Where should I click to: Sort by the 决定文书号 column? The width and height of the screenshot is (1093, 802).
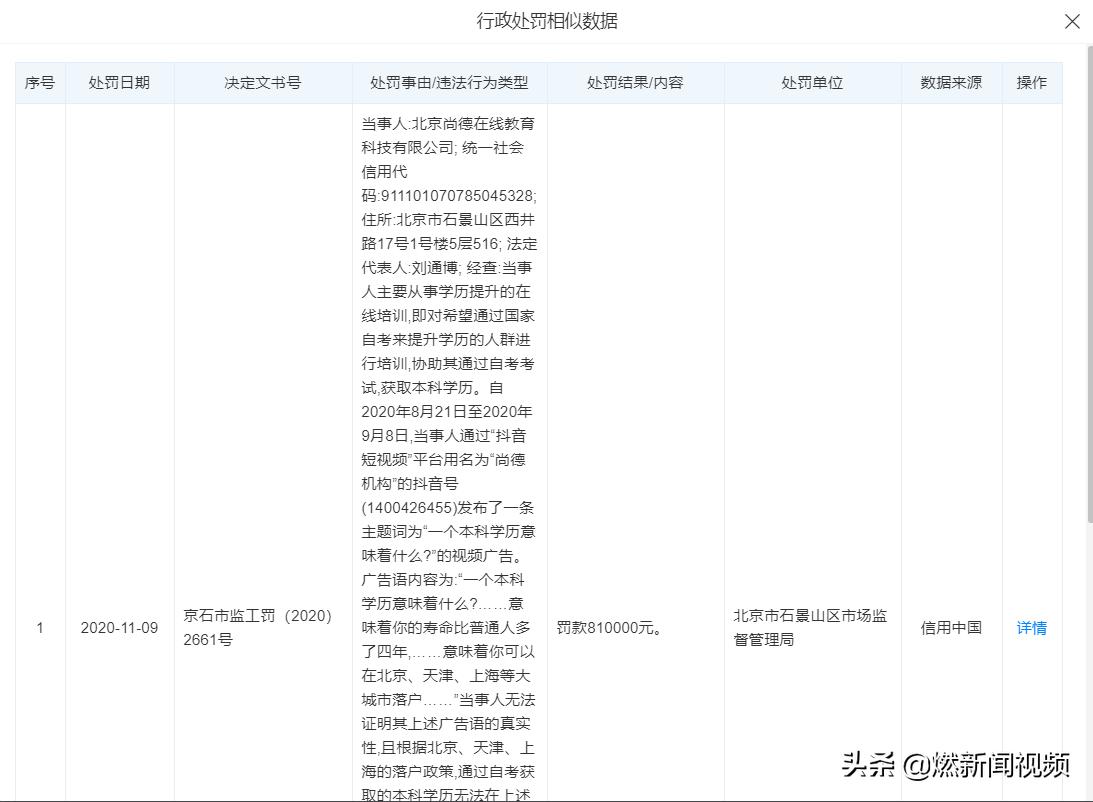tap(263, 83)
